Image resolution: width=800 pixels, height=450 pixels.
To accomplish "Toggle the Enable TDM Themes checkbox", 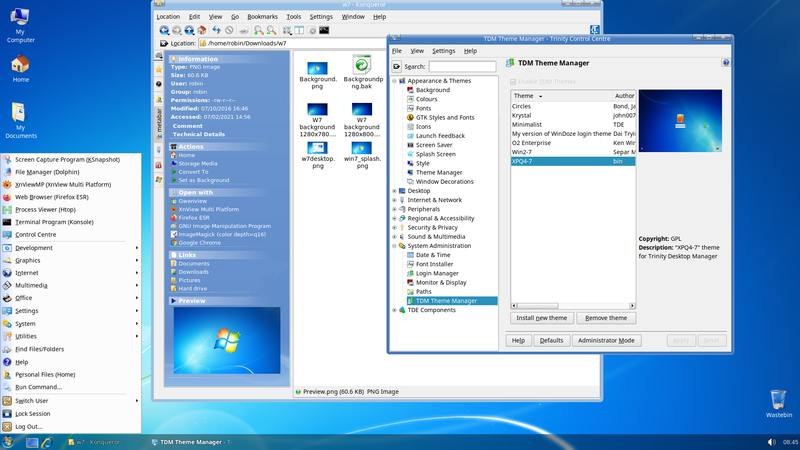I will (513, 82).
